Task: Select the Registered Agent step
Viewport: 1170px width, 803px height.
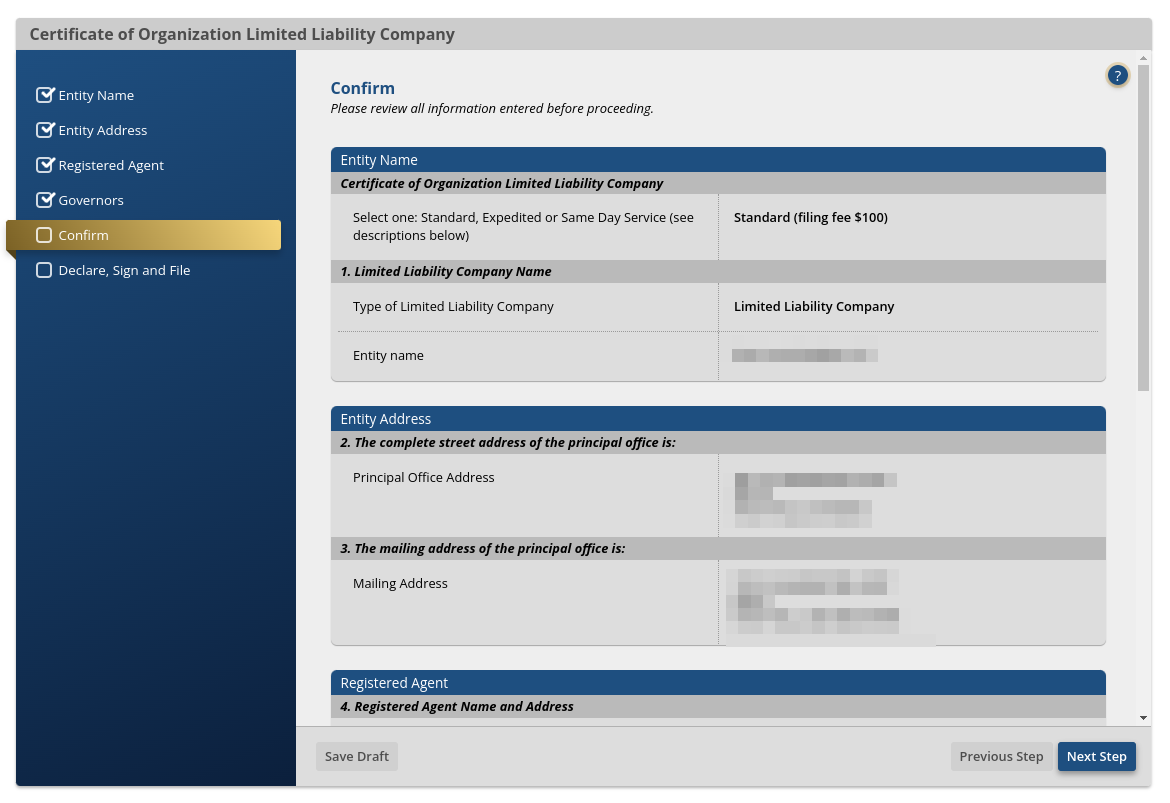Action: click(x=111, y=165)
